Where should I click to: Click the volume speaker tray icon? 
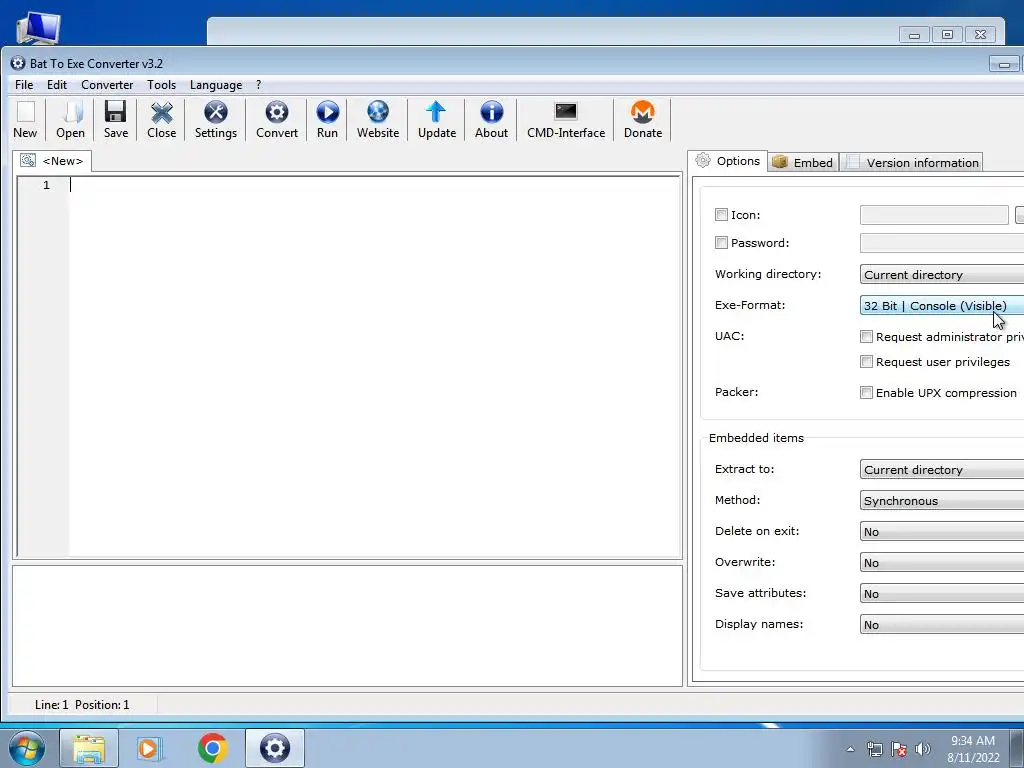923,748
